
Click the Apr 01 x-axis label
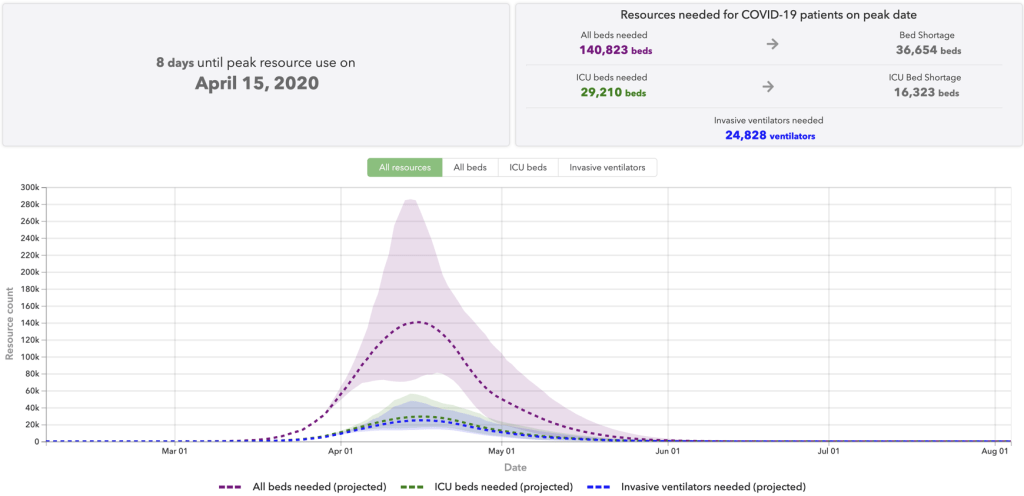coord(341,453)
